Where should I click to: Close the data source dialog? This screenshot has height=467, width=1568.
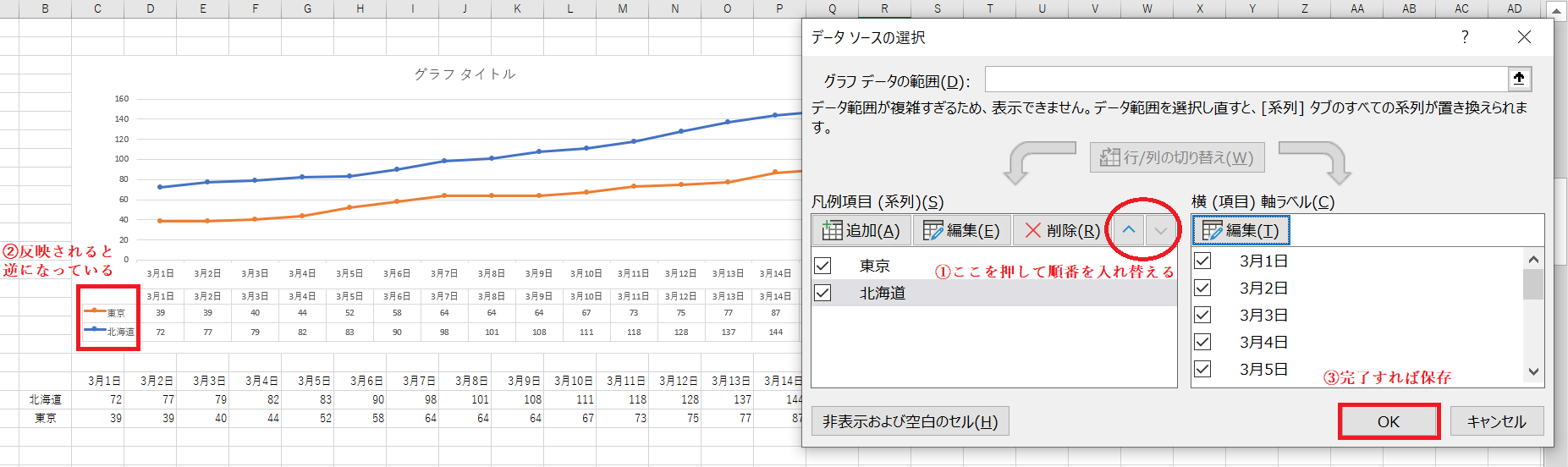1524,37
